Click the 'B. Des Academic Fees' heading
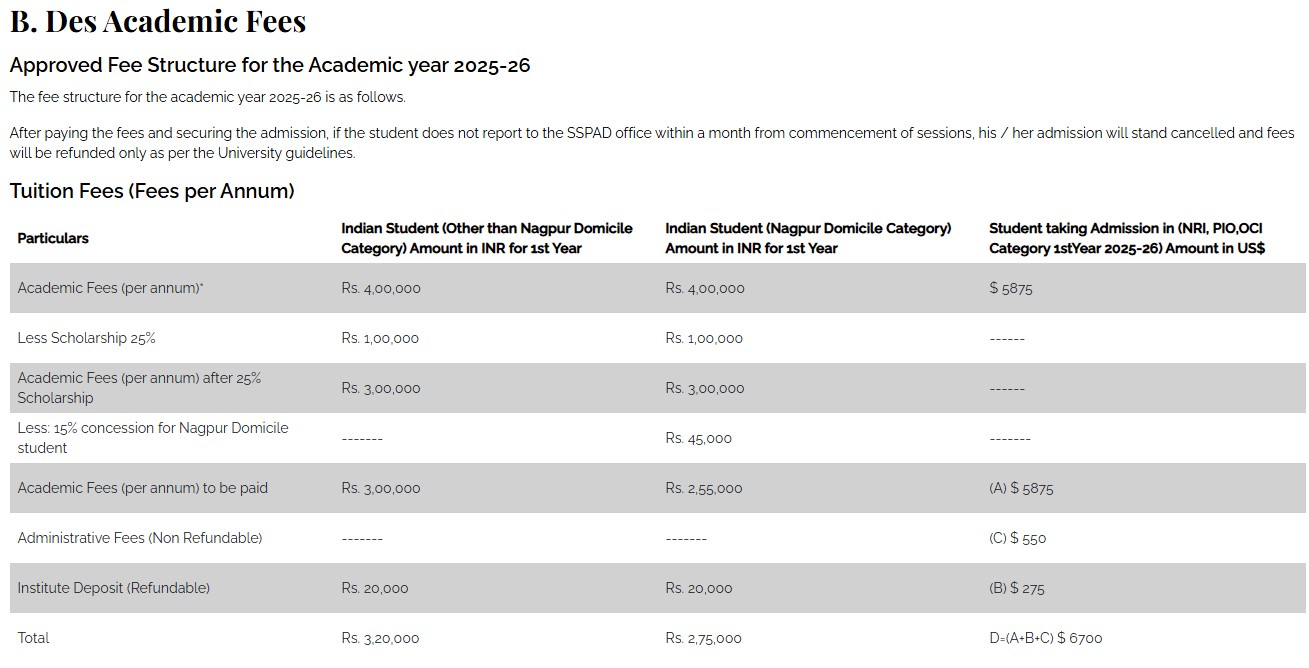 pyautogui.click(x=158, y=21)
